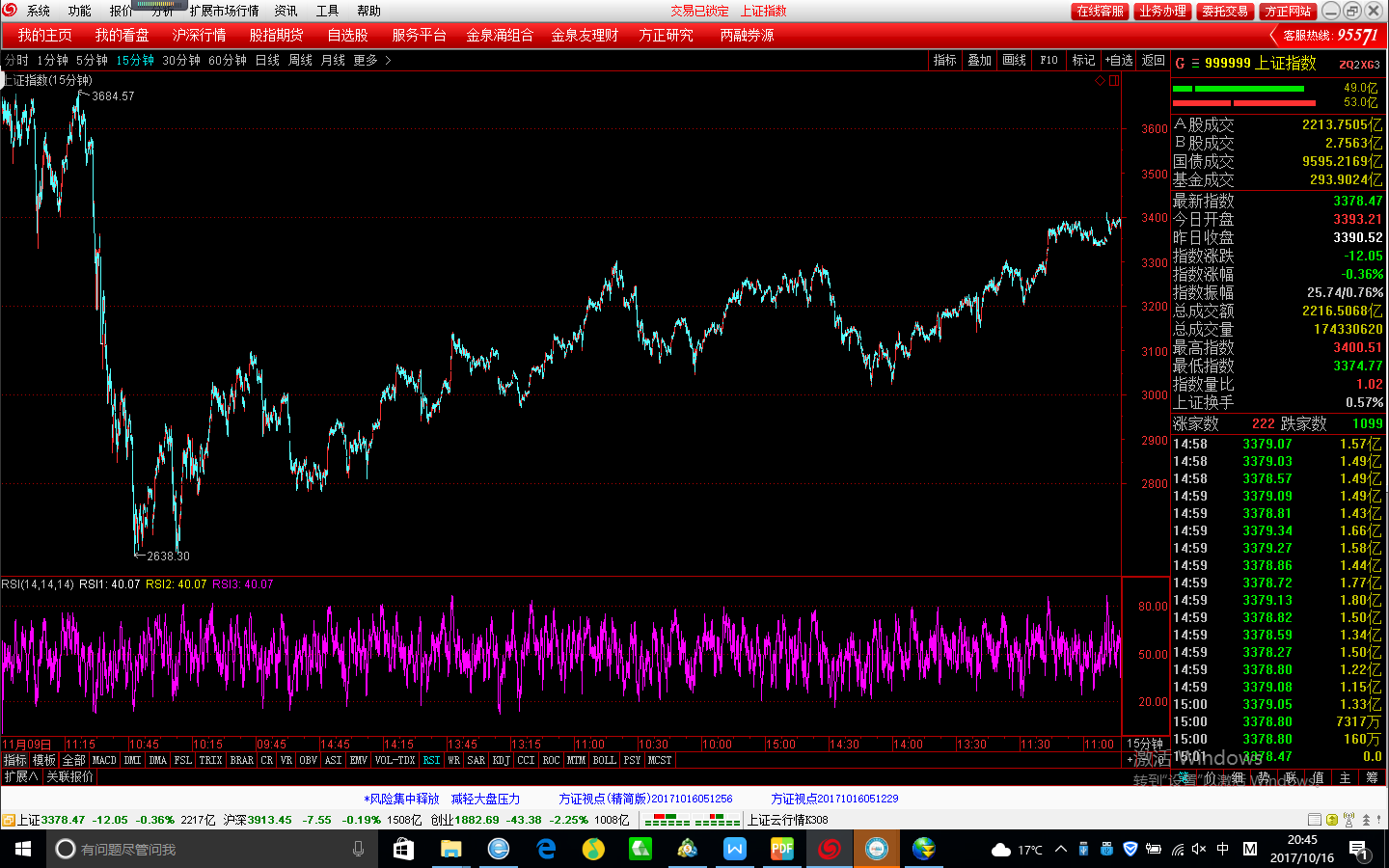Open the 画线 drawing tools dropdown
This screenshot has height=868, width=1389.
pos(1015,60)
